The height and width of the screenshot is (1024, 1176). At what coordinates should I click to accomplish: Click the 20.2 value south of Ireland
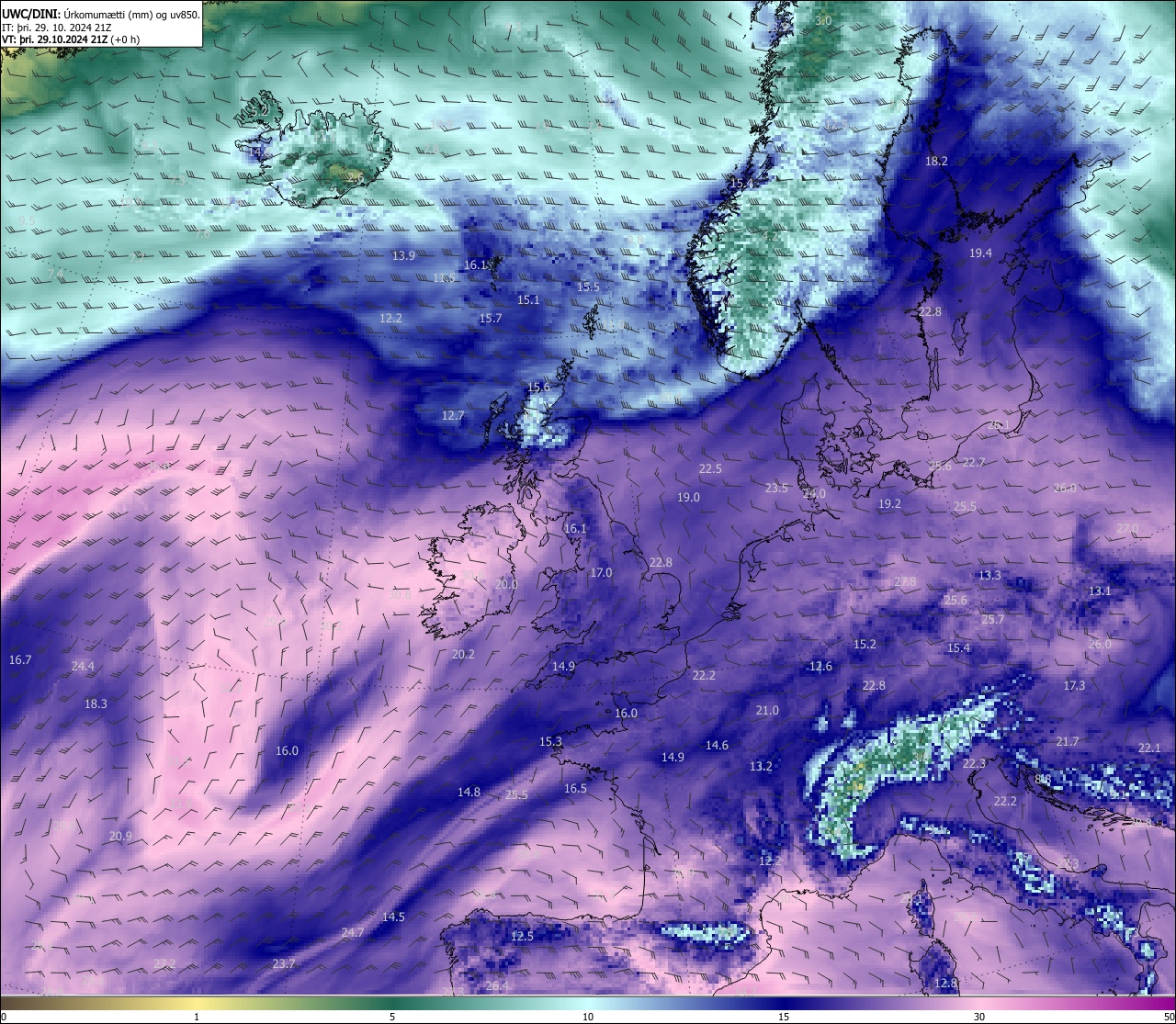tap(463, 654)
